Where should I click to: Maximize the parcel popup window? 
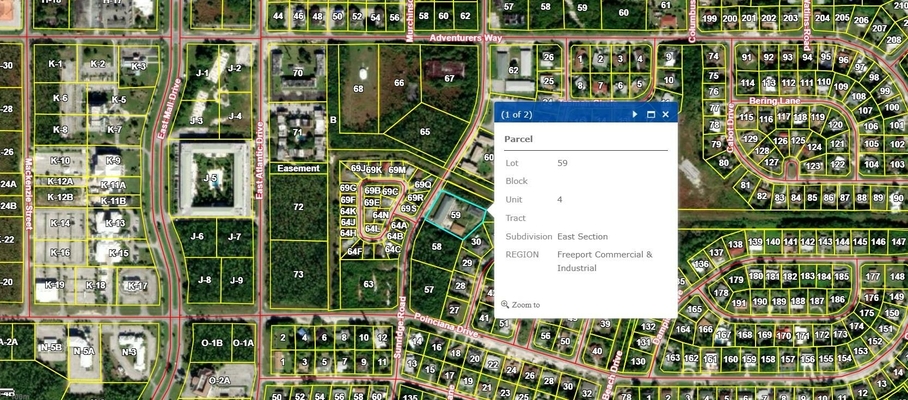point(650,115)
